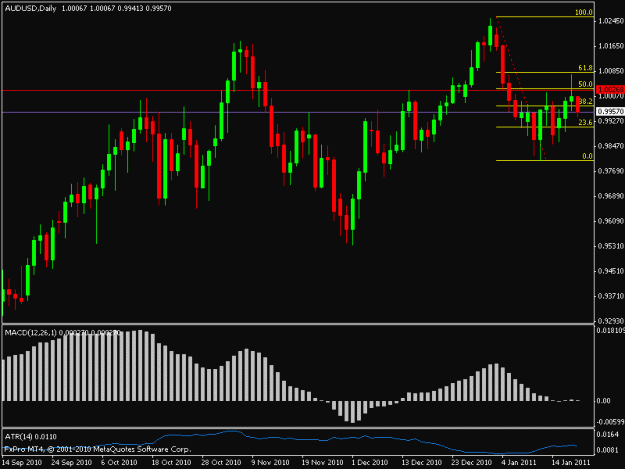The height and width of the screenshot is (469, 625).
Task: Click the 0.98470 price scale value
Action: coord(611,146)
